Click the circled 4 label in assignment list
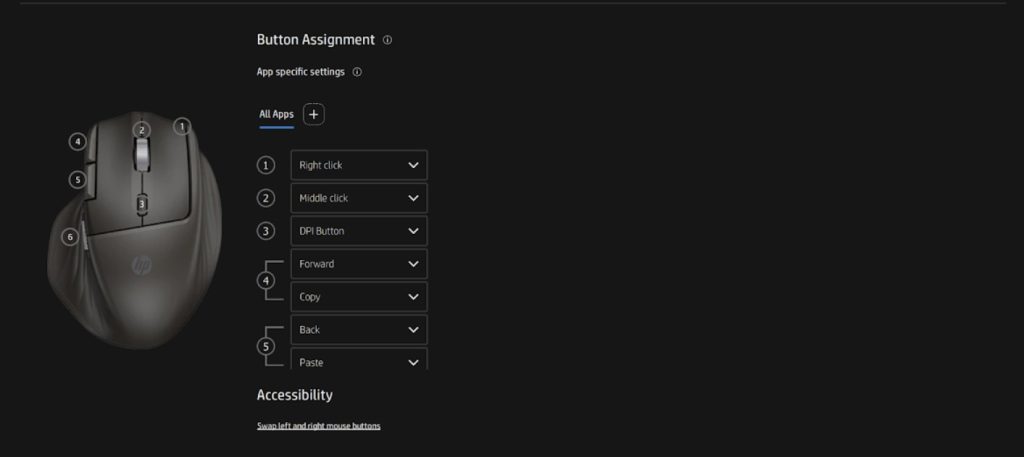This screenshot has height=457, width=1024. pos(266,281)
